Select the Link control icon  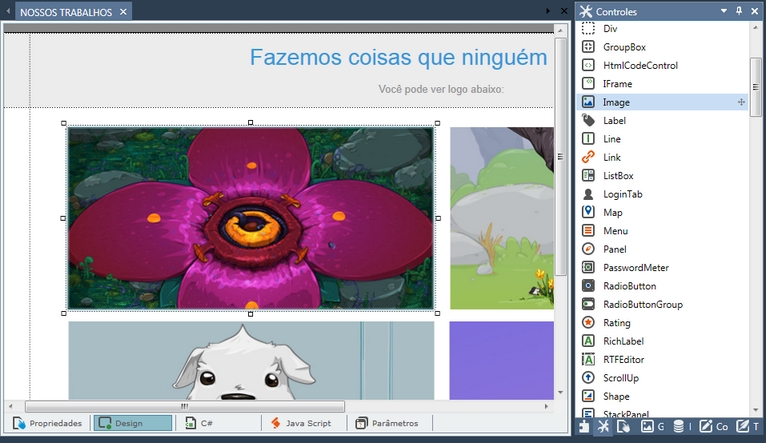tap(588, 157)
